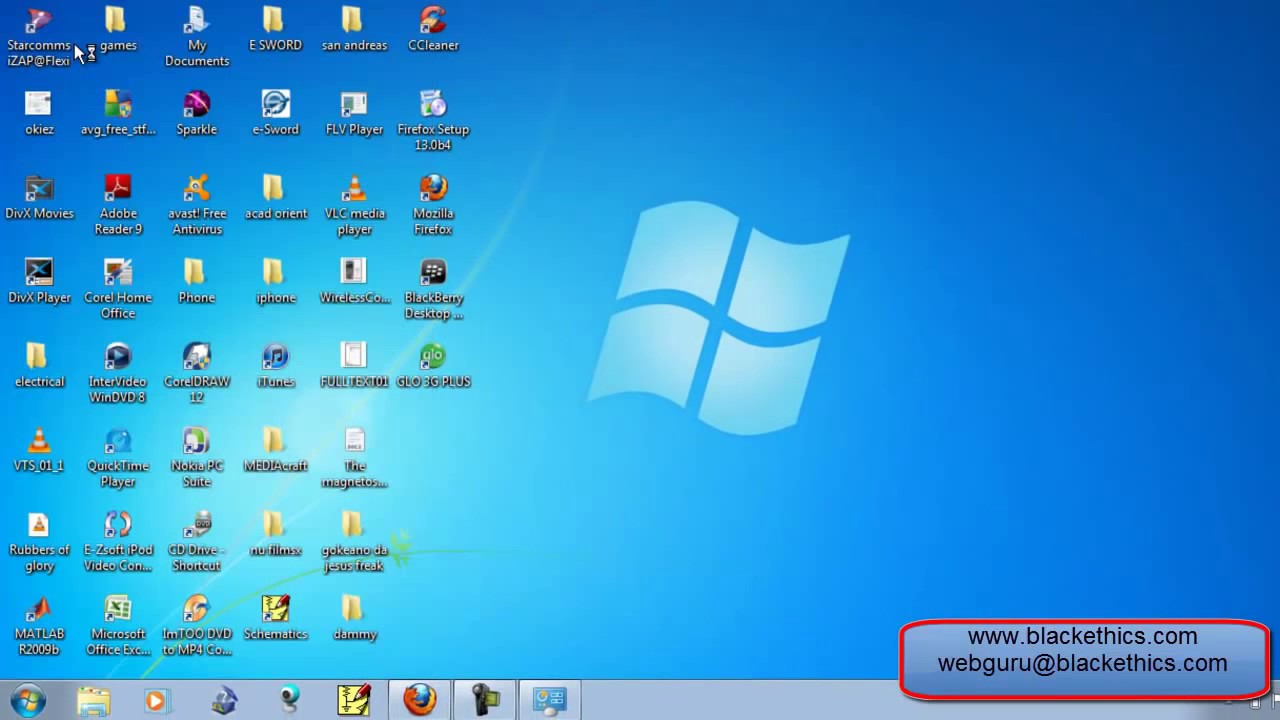Open the games folder
The height and width of the screenshot is (720, 1280).
(117, 30)
